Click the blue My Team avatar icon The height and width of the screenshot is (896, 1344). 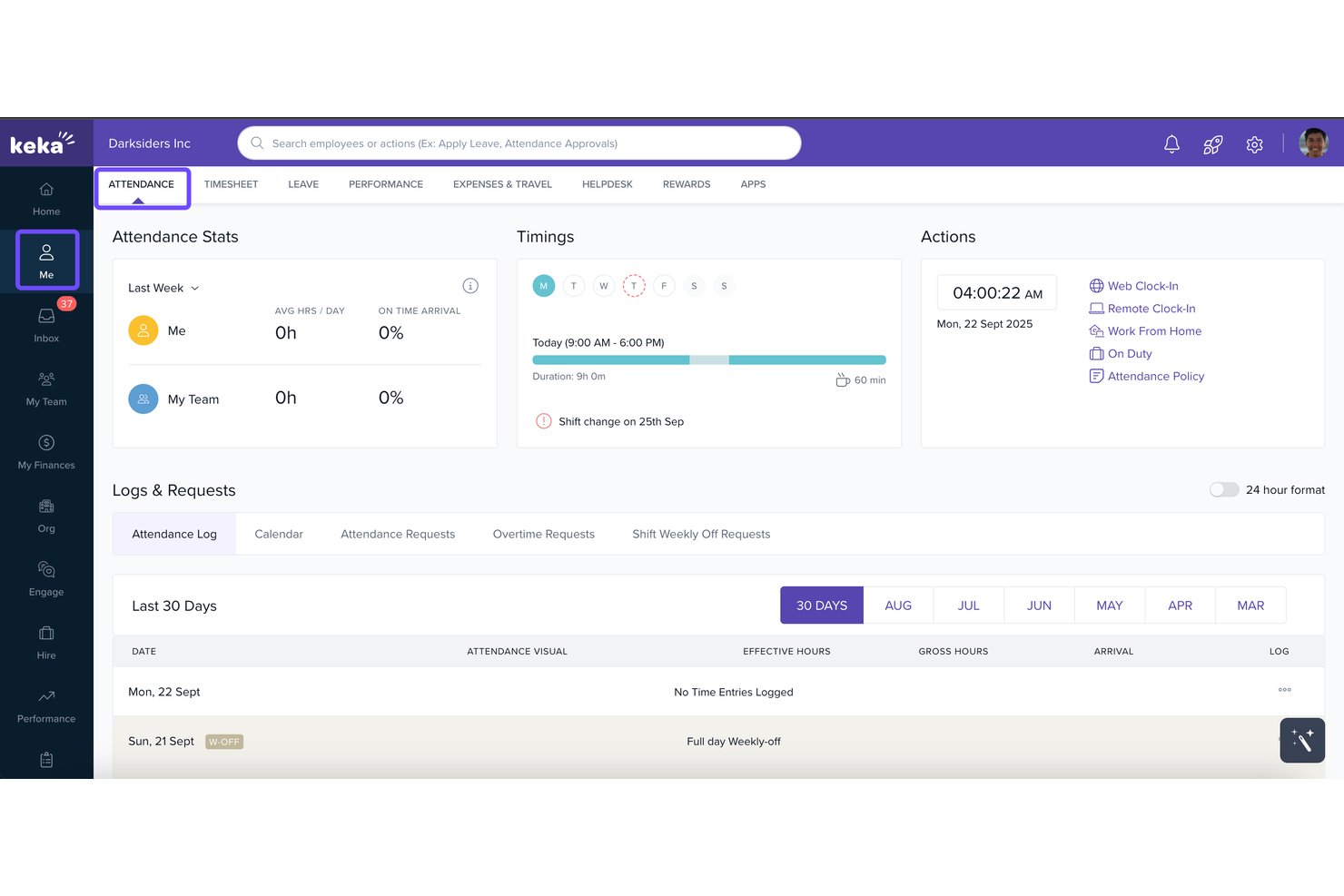tap(143, 399)
